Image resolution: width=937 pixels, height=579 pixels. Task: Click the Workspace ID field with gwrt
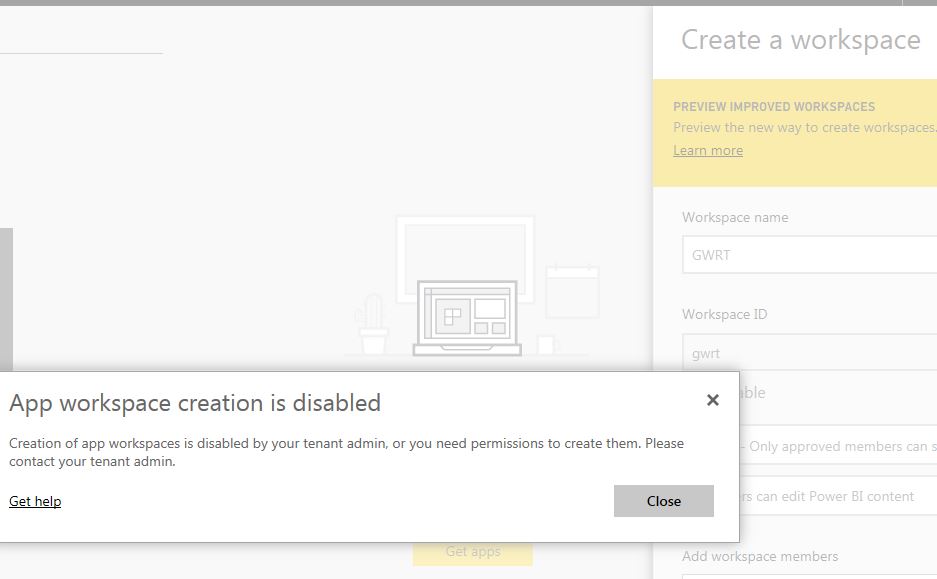coord(810,353)
